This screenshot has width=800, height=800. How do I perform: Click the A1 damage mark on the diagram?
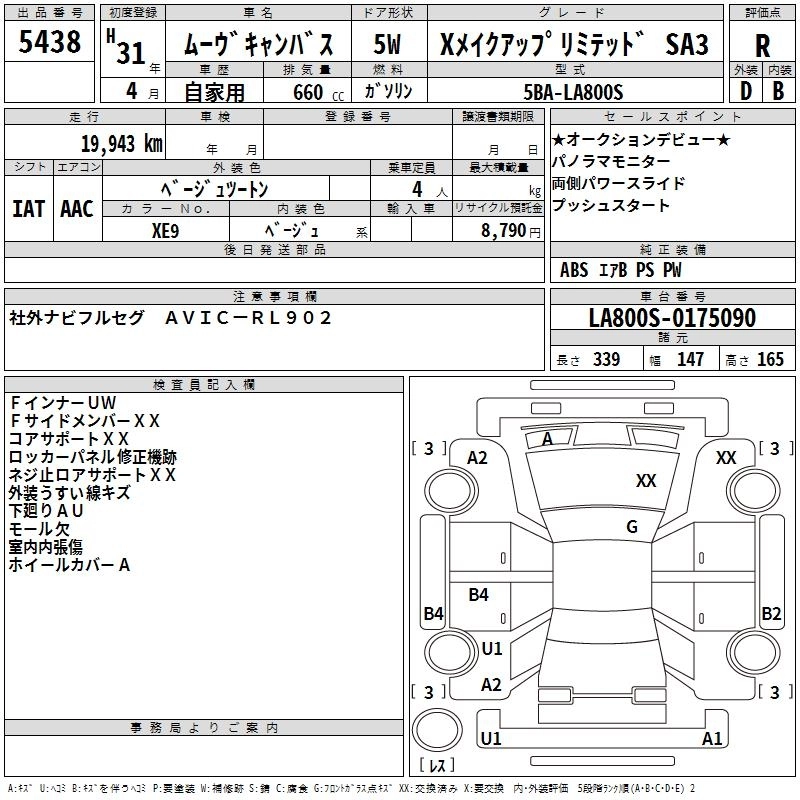tap(712, 739)
